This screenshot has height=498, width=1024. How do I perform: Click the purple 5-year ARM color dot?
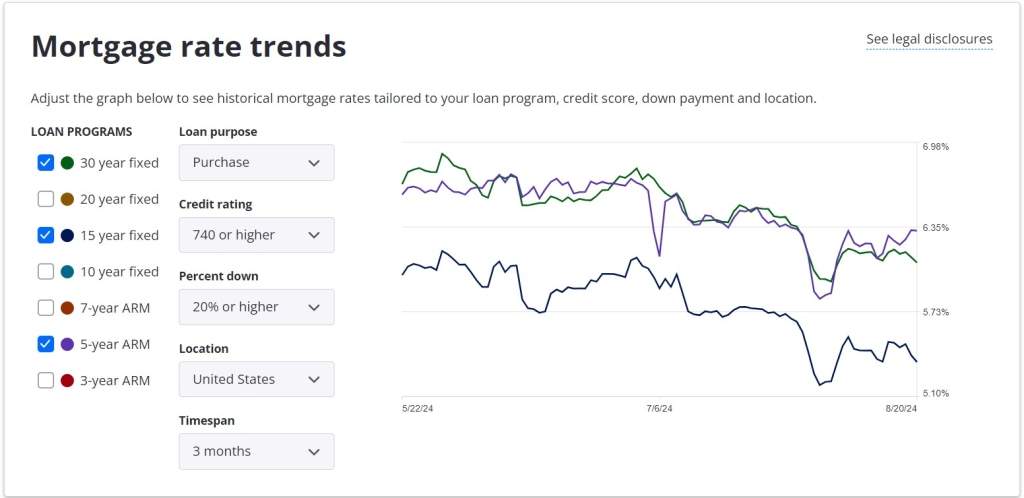[67, 344]
